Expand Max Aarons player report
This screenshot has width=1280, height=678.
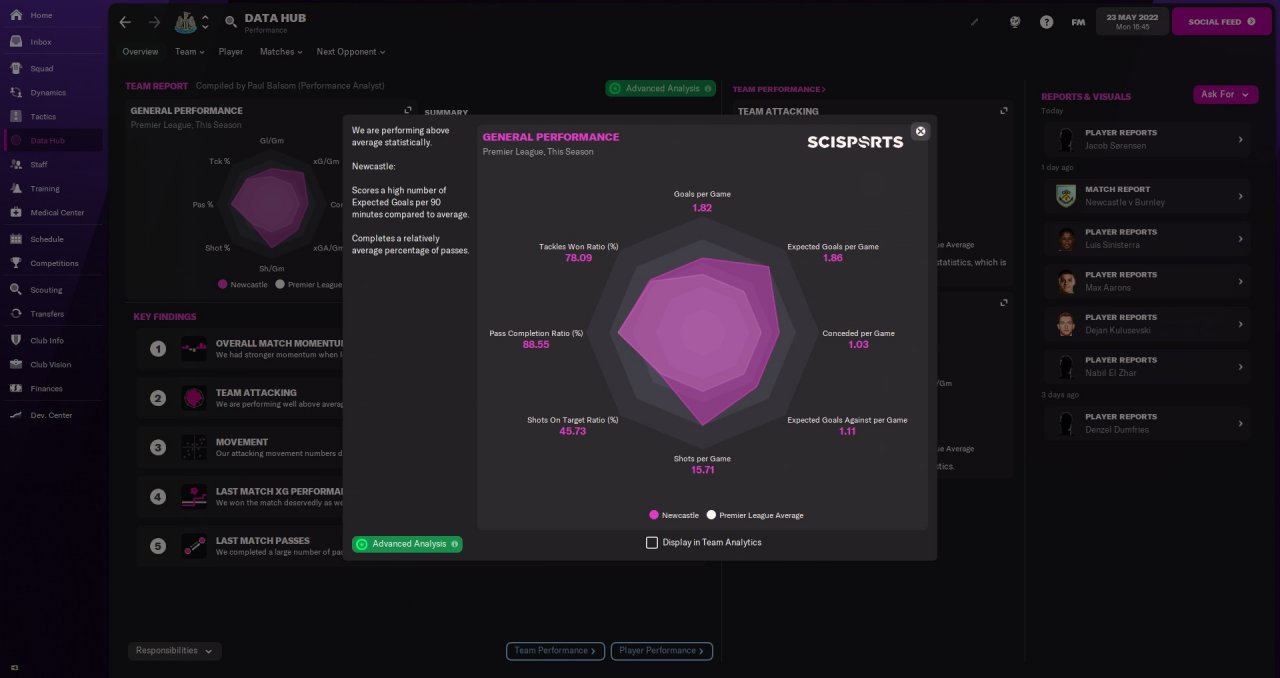(x=1240, y=282)
